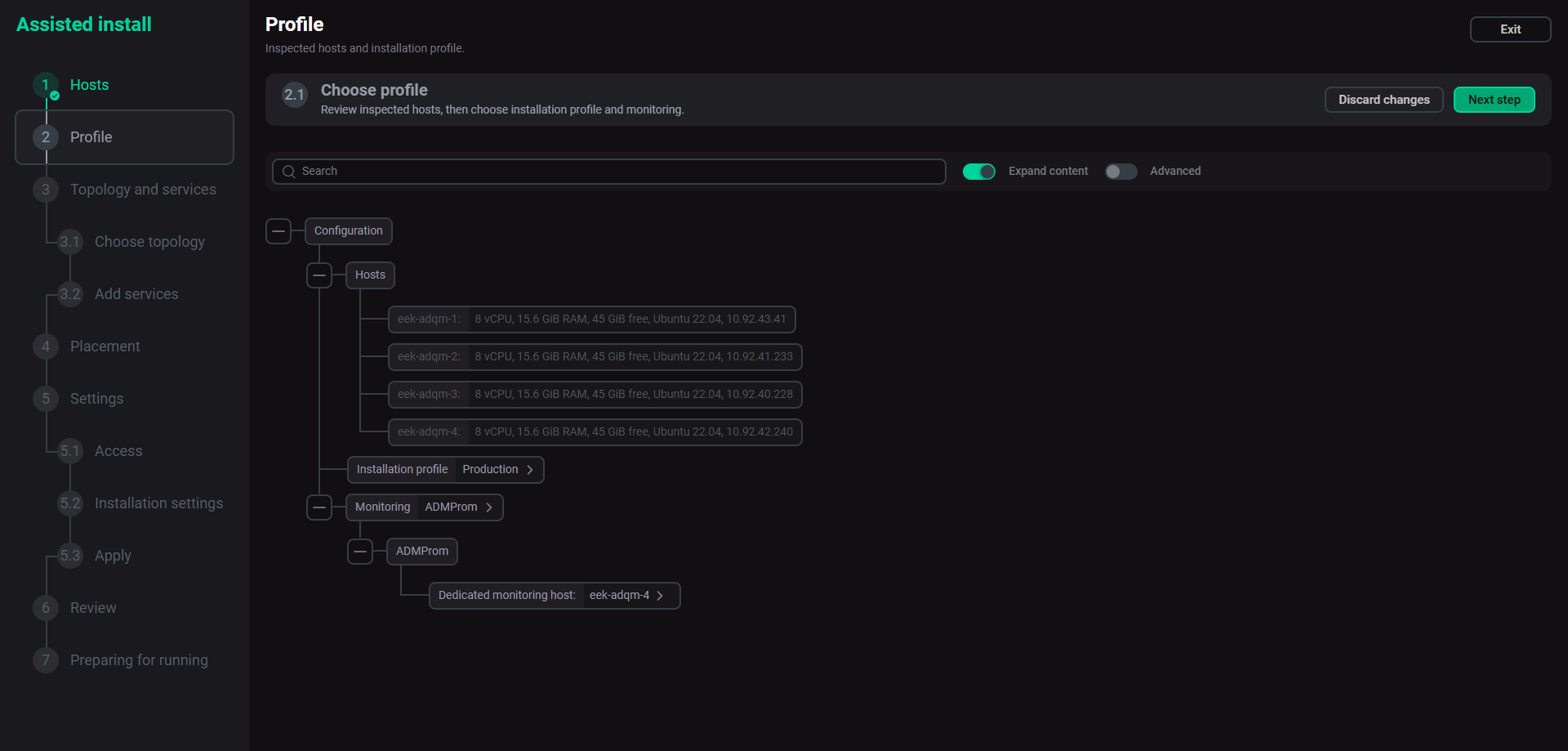Select the eek-adqm-3 host row
Viewport: 1568px width, 751px height.
pyautogui.click(x=595, y=395)
